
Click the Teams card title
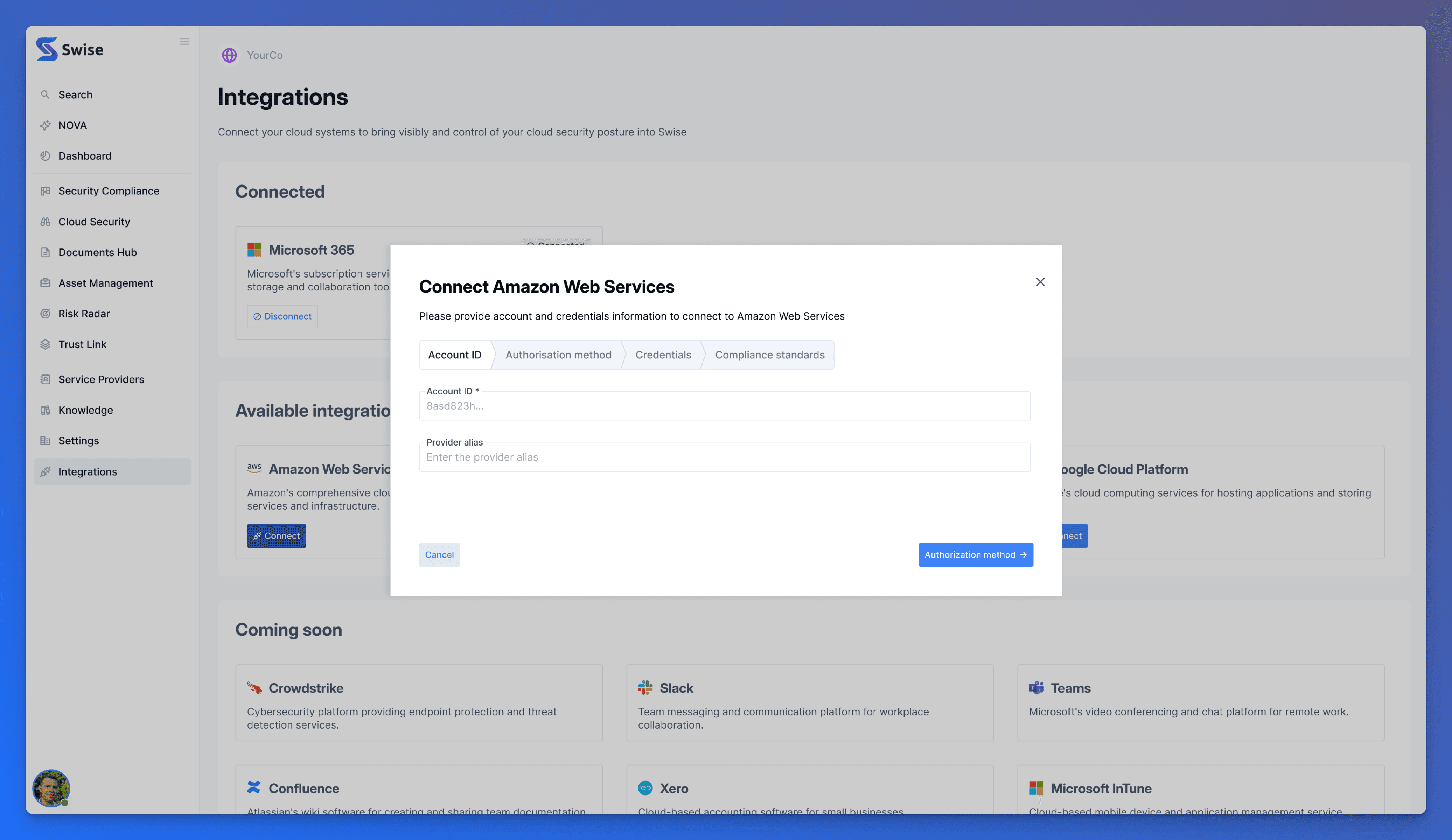[1070, 688]
